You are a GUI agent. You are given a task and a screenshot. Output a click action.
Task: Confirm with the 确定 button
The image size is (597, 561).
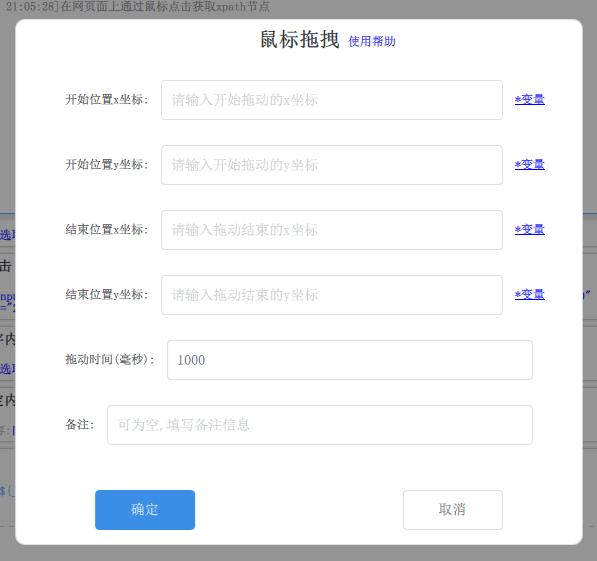pyautogui.click(x=145, y=510)
